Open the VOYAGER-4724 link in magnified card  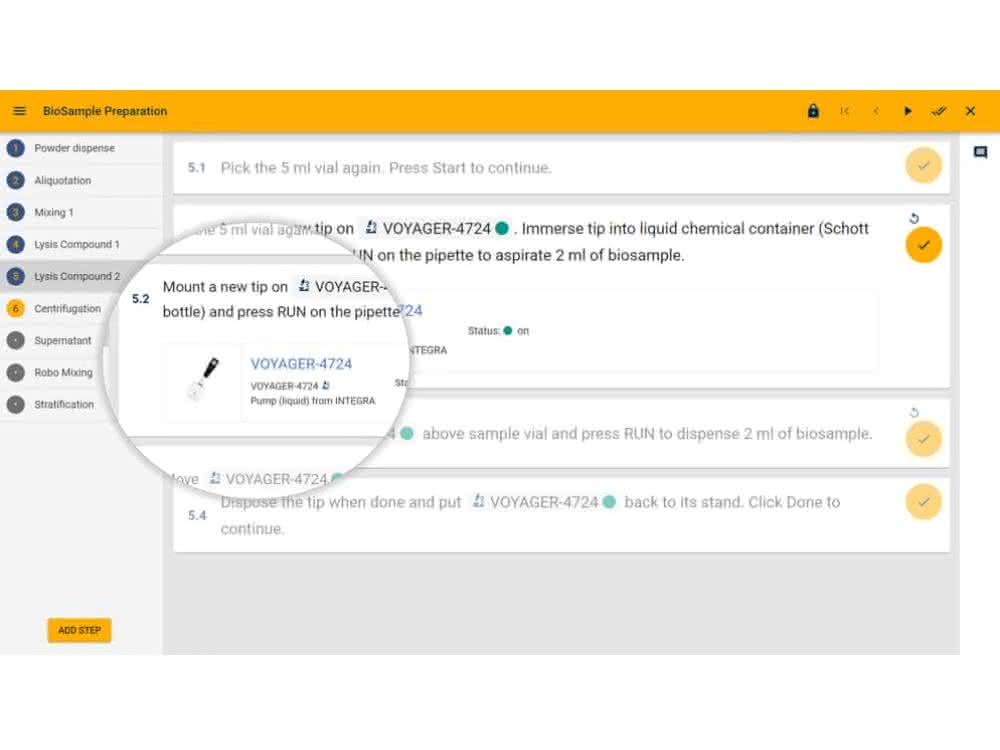(x=301, y=364)
